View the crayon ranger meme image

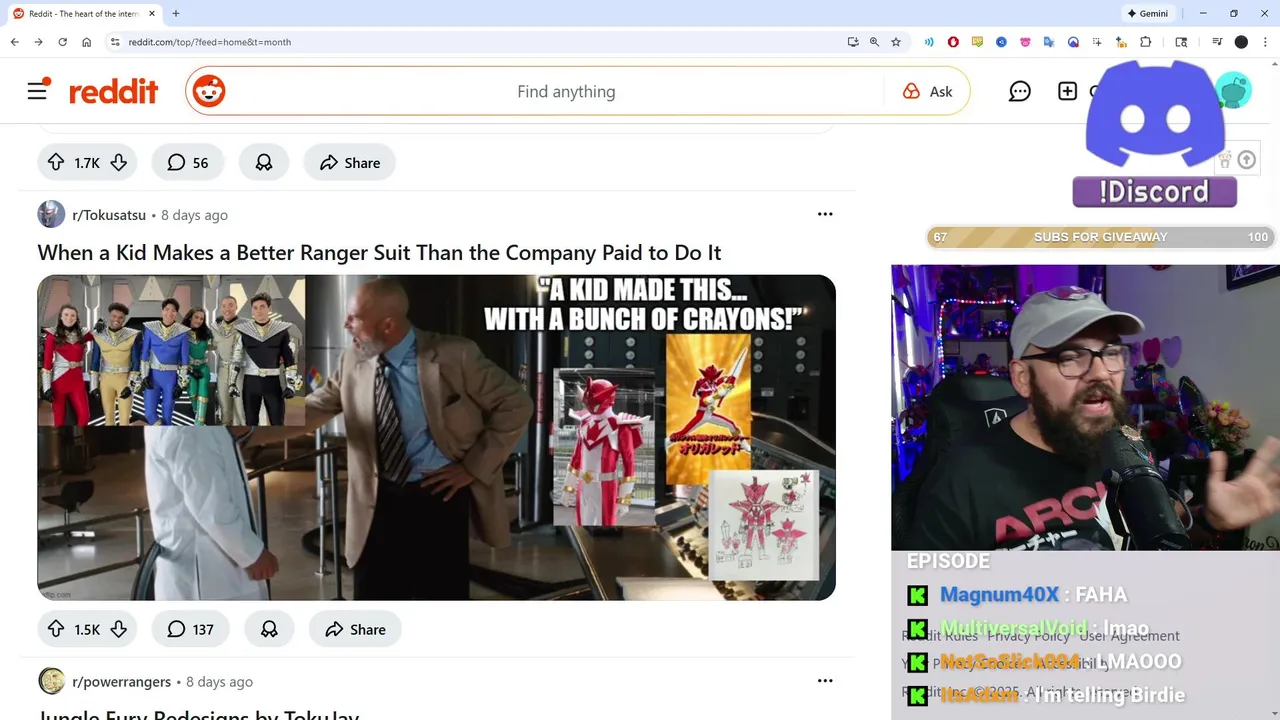click(436, 437)
